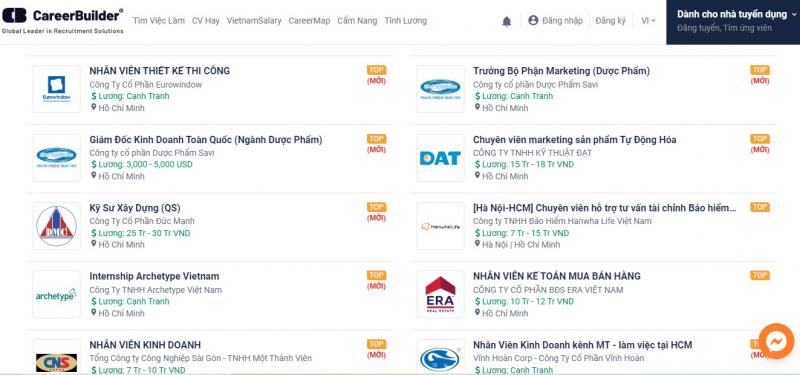Open the Tìm Việc Làm menu
800x375 pixels.
coord(159,21)
